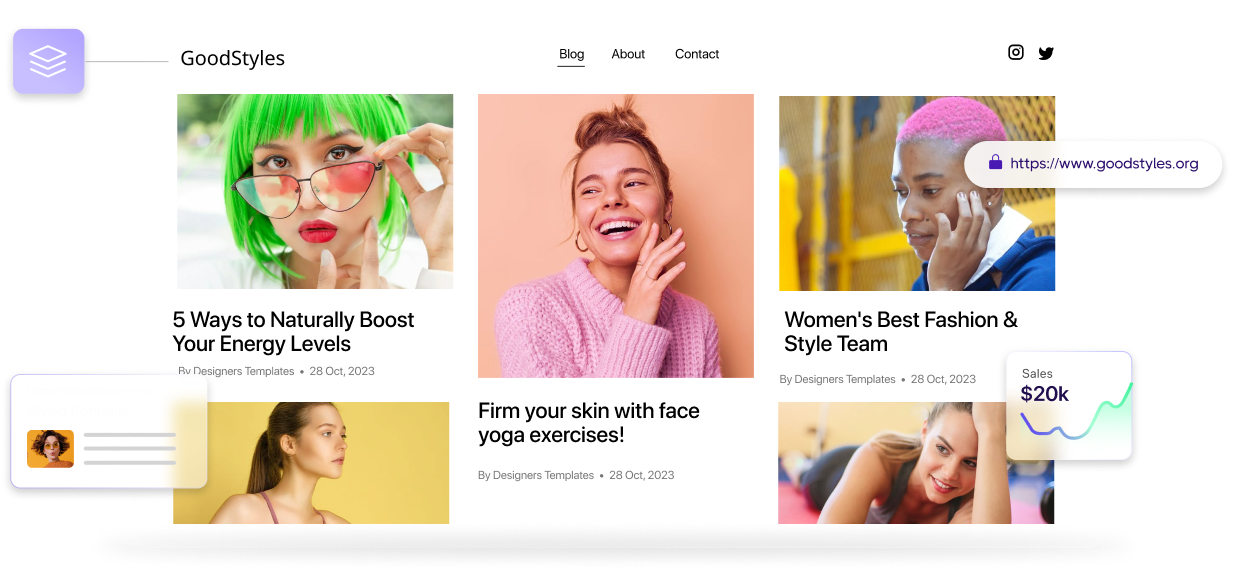Screen dimensions: 1233x572
Task: Click the lock icon in URL pill
Action: [995, 162]
